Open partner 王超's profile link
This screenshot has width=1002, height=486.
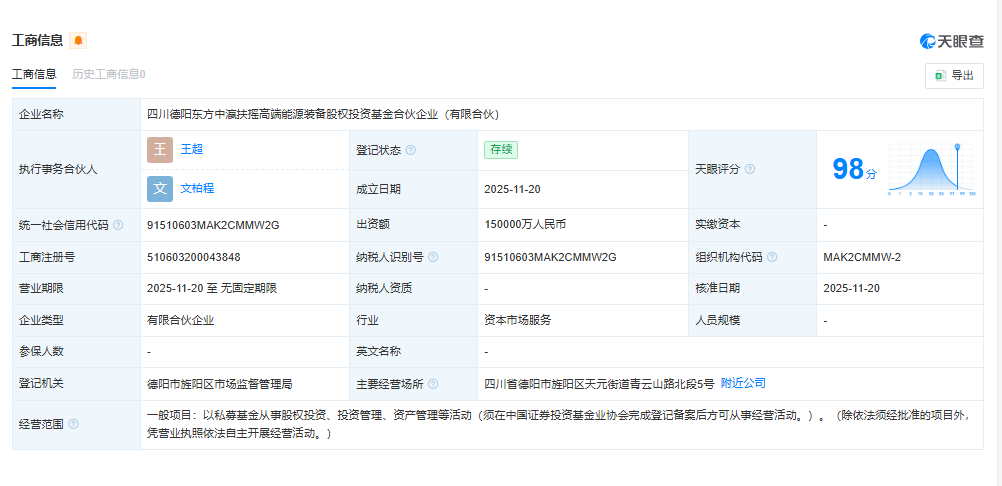(192, 149)
